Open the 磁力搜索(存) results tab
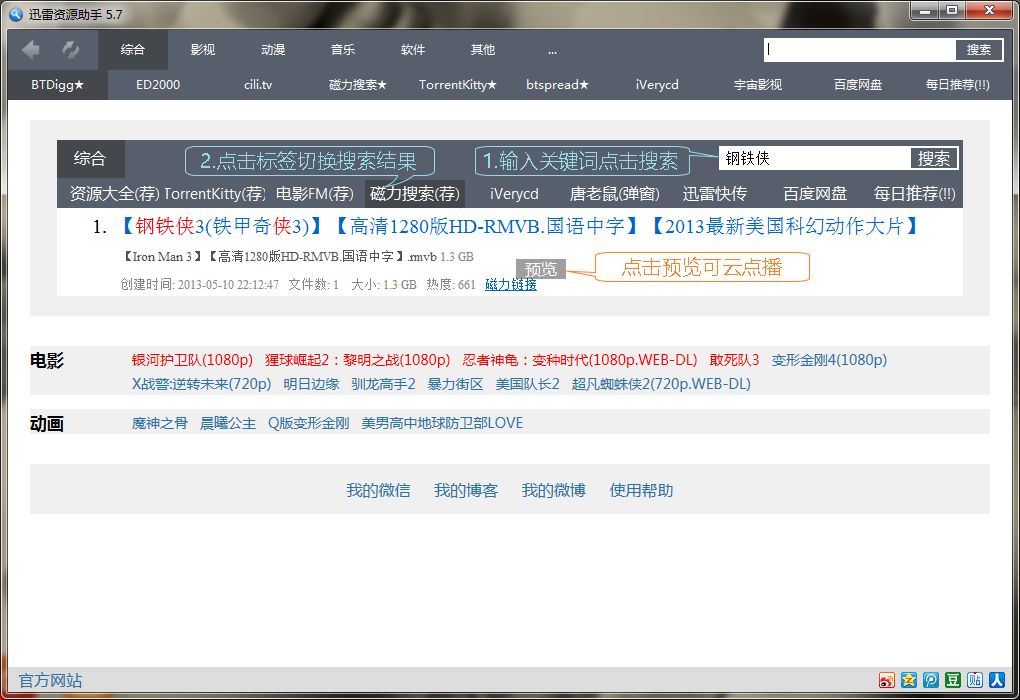The width and height of the screenshot is (1020, 700). coord(413,194)
